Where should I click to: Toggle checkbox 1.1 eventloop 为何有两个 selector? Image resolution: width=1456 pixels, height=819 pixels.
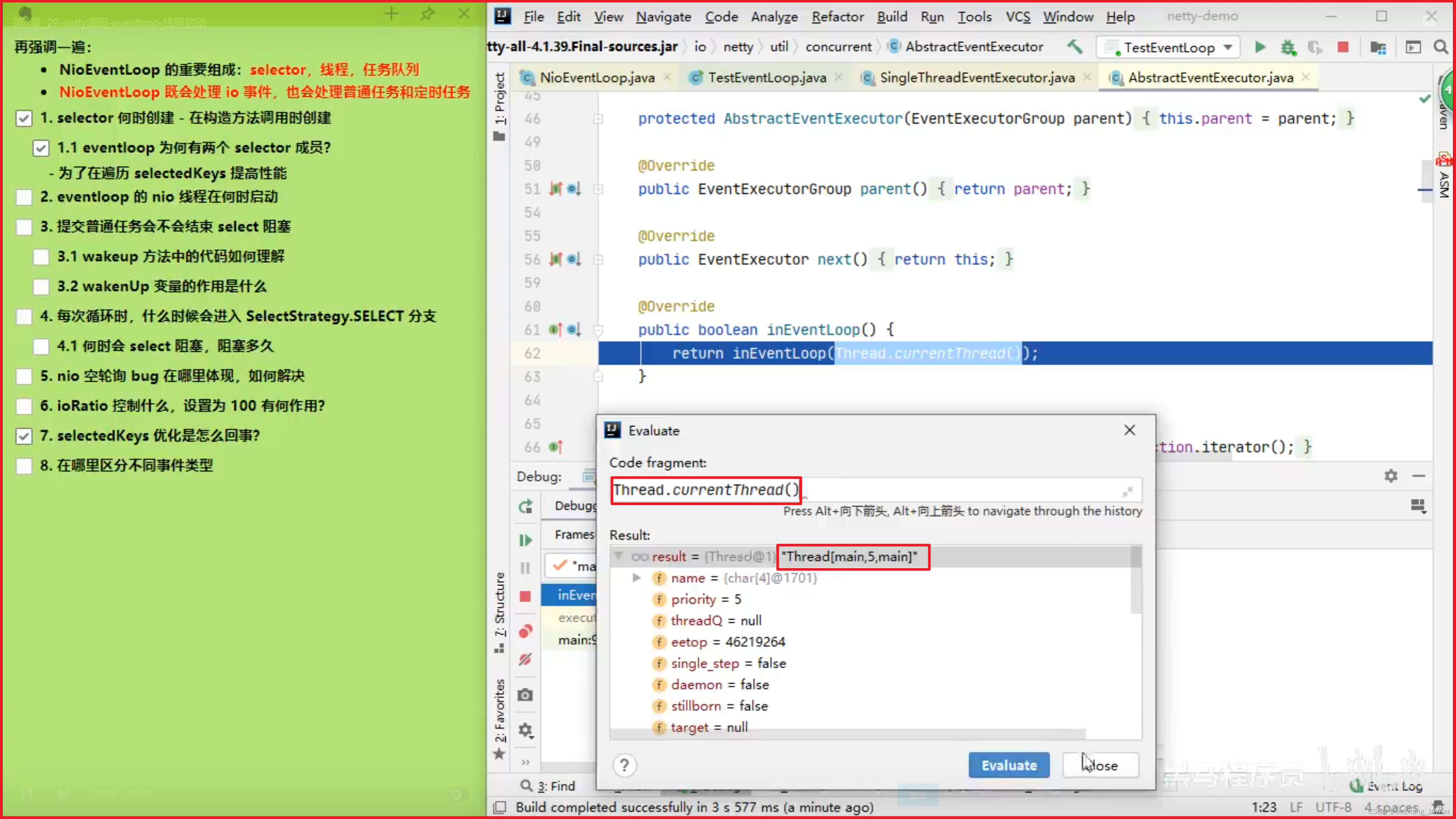pyautogui.click(x=41, y=148)
